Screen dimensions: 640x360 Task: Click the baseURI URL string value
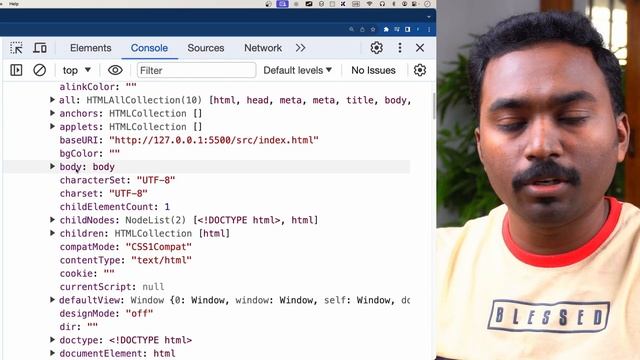(x=214, y=140)
